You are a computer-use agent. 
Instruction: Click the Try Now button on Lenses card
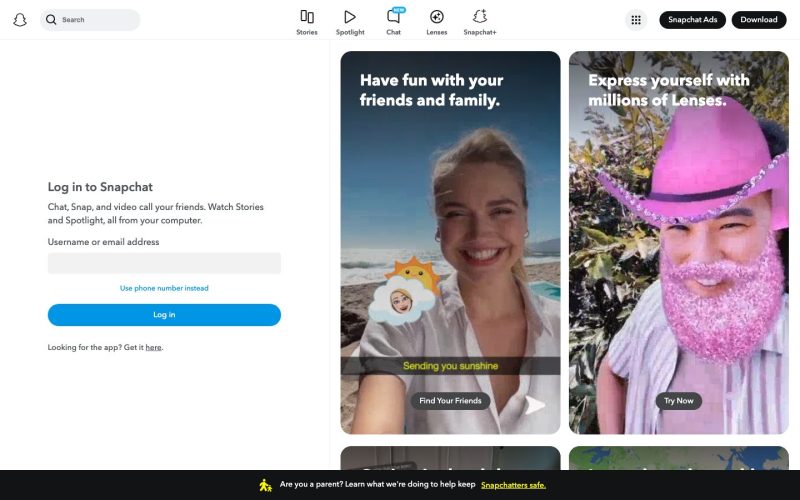(x=679, y=401)
